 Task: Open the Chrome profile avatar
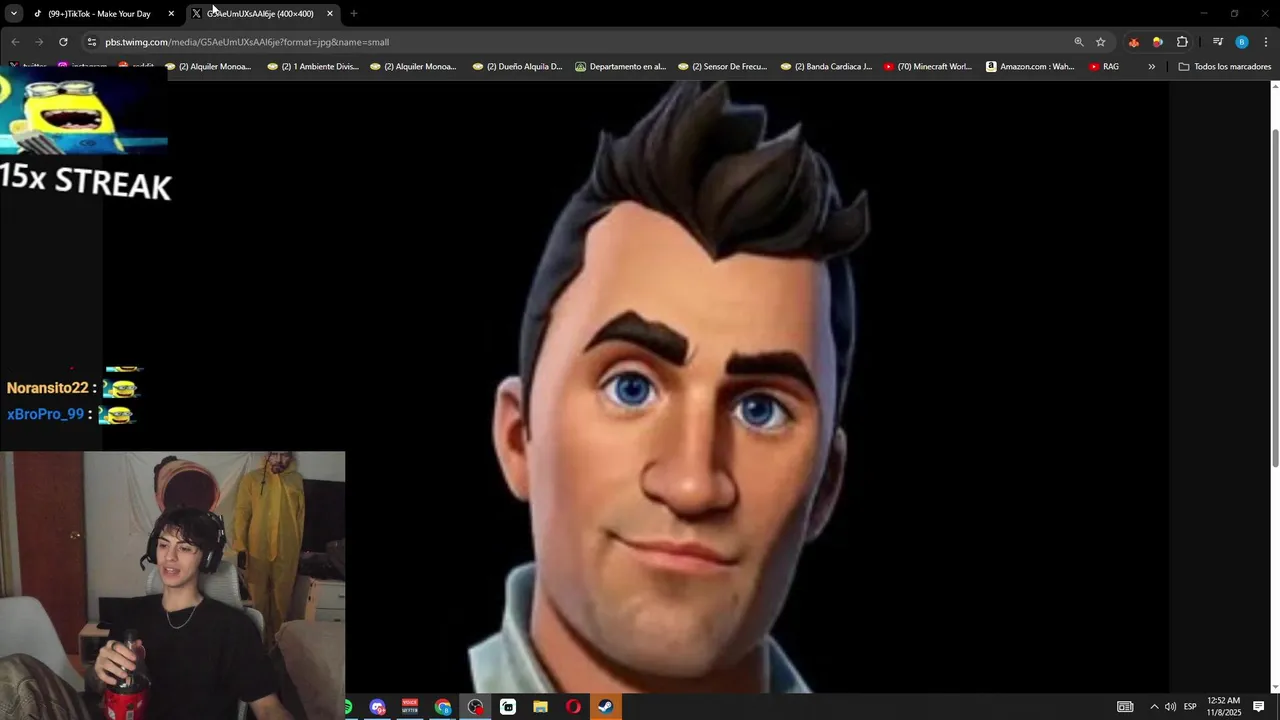point(1242,42)
